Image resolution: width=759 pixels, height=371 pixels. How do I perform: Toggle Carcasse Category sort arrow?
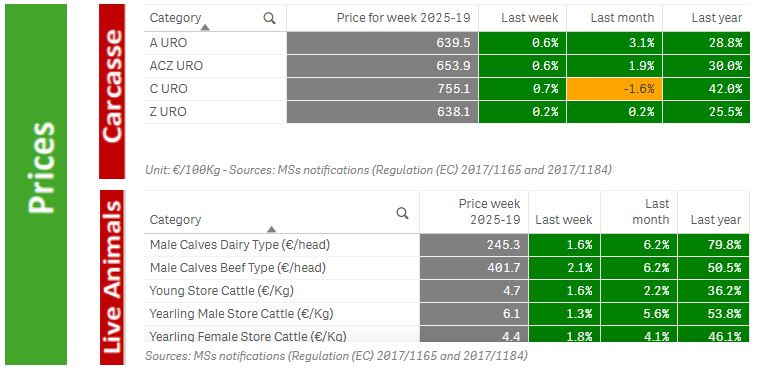[x=205, y=28]
